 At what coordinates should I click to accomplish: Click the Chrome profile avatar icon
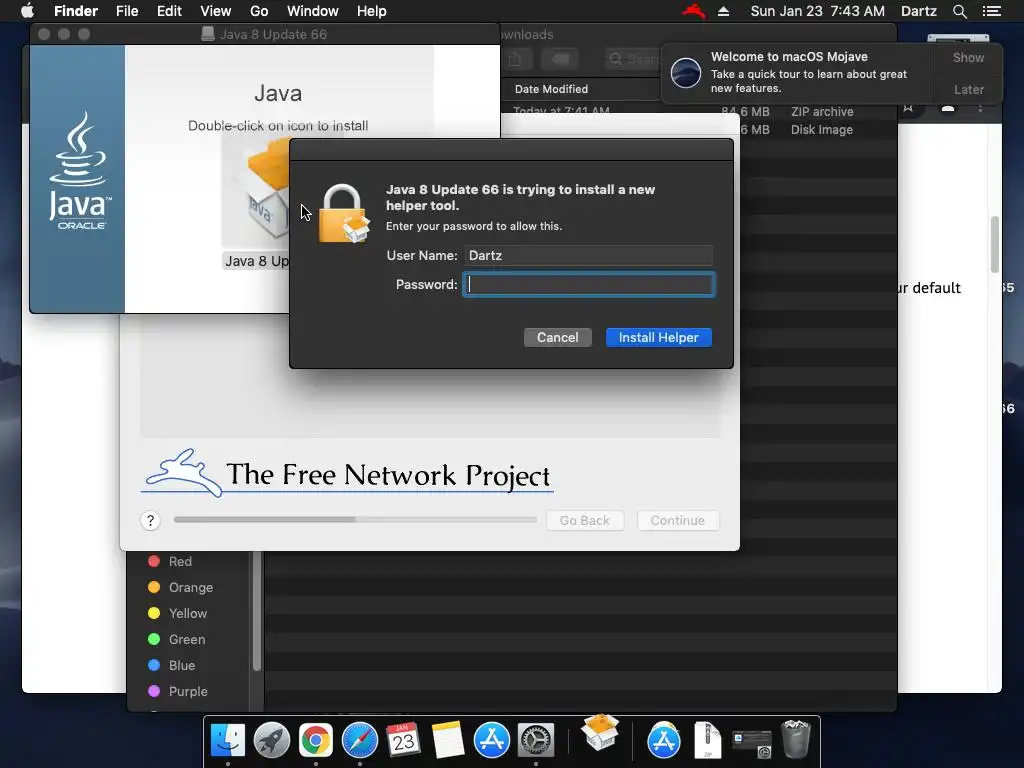[x=948, y=108]
